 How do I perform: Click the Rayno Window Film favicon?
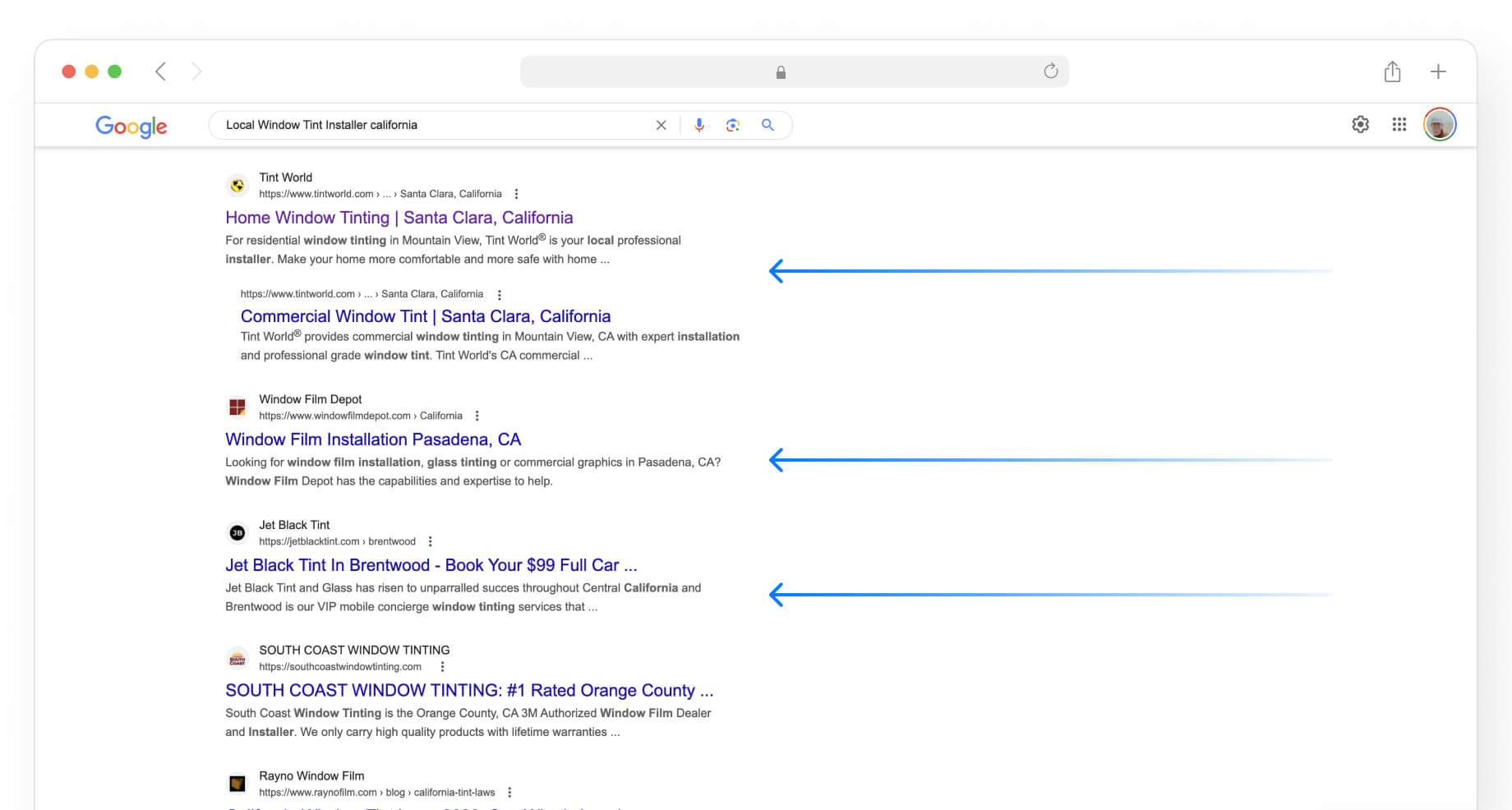pos(237,784)
